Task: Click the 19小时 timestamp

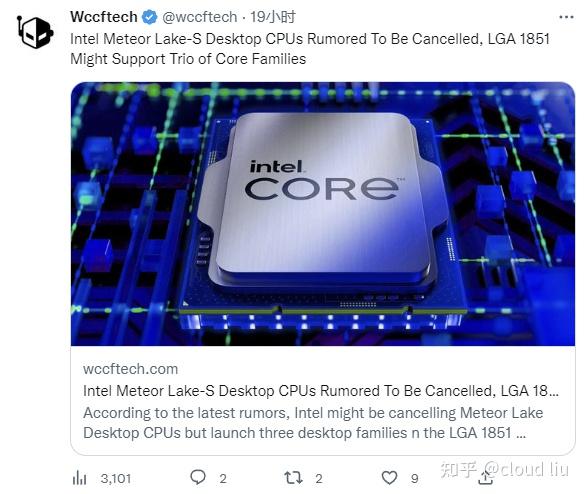Action: (x=273, y=17)
